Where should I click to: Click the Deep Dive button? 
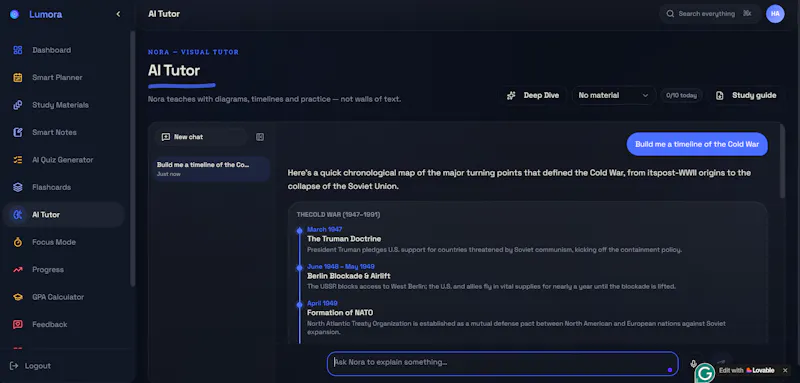click(533, 95)
